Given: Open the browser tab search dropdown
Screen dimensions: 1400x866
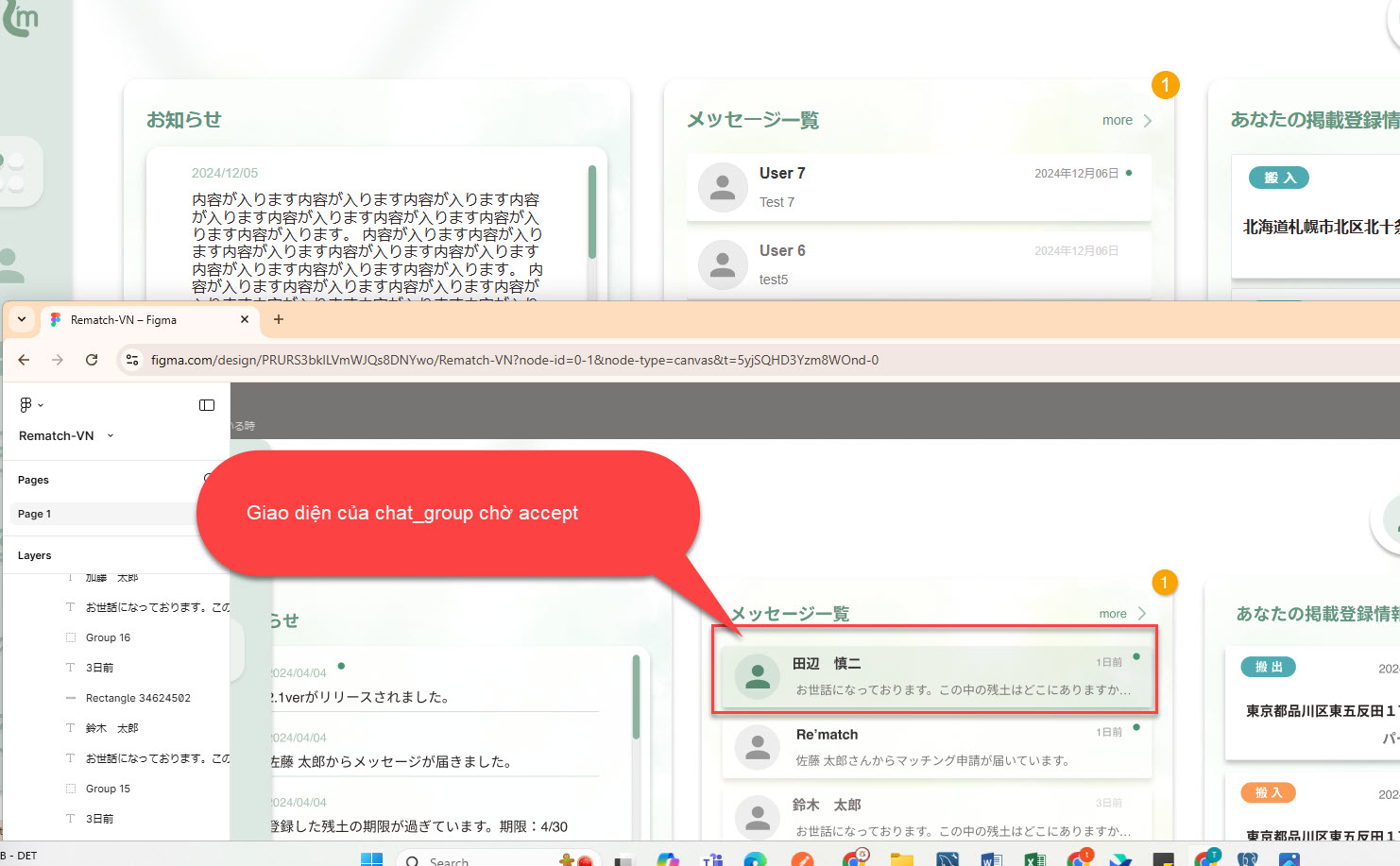Looking at the screenshot, I should click(22, 319).
